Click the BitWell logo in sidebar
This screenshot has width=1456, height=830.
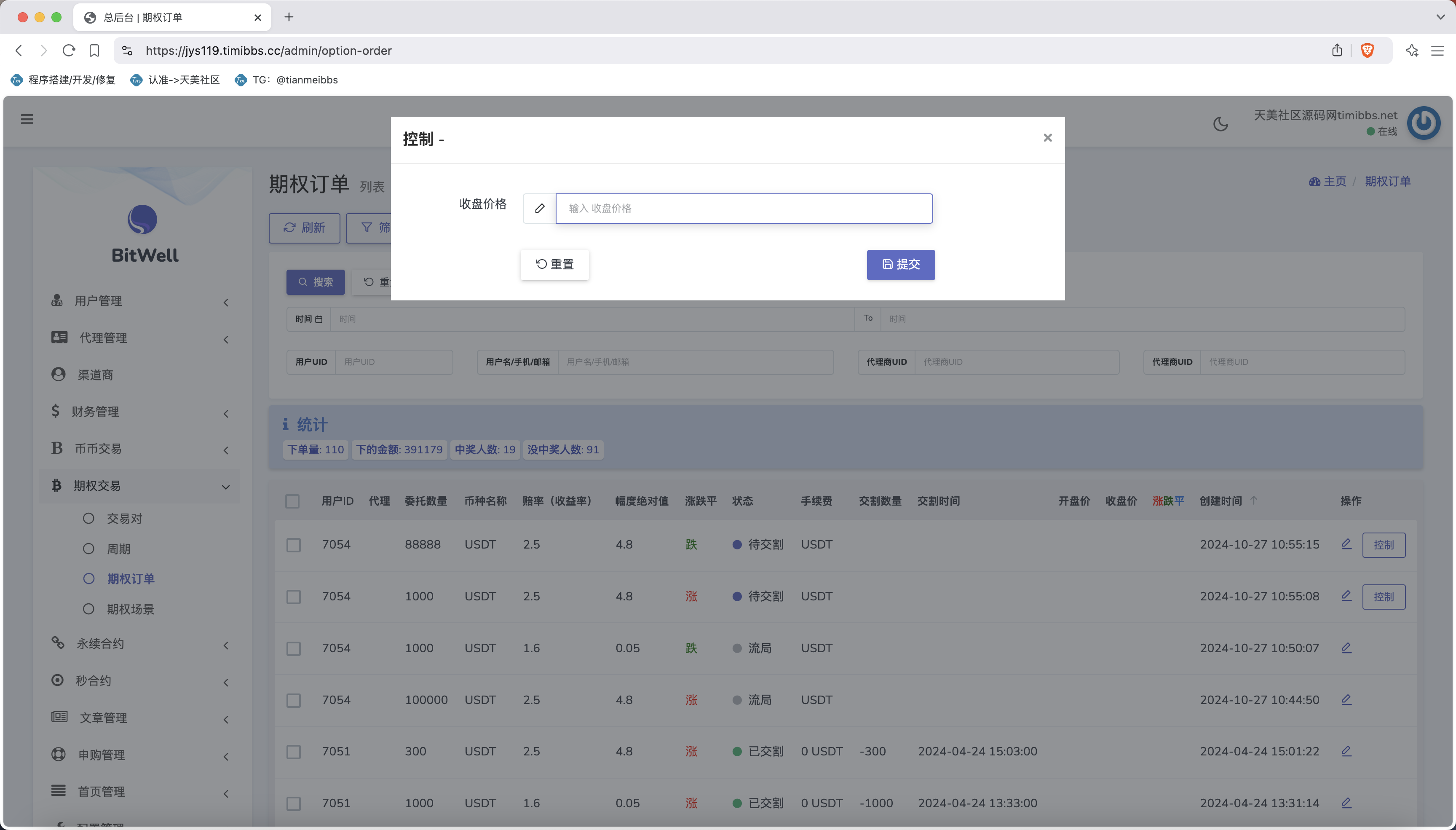click(x=144, y=234)
